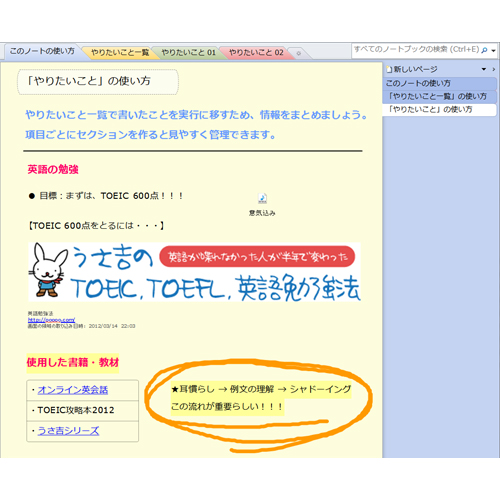Image resolution: width=500 pixels, height=500 pixels.
Task: Click the search magnifier icon
Action: (484, 50)
